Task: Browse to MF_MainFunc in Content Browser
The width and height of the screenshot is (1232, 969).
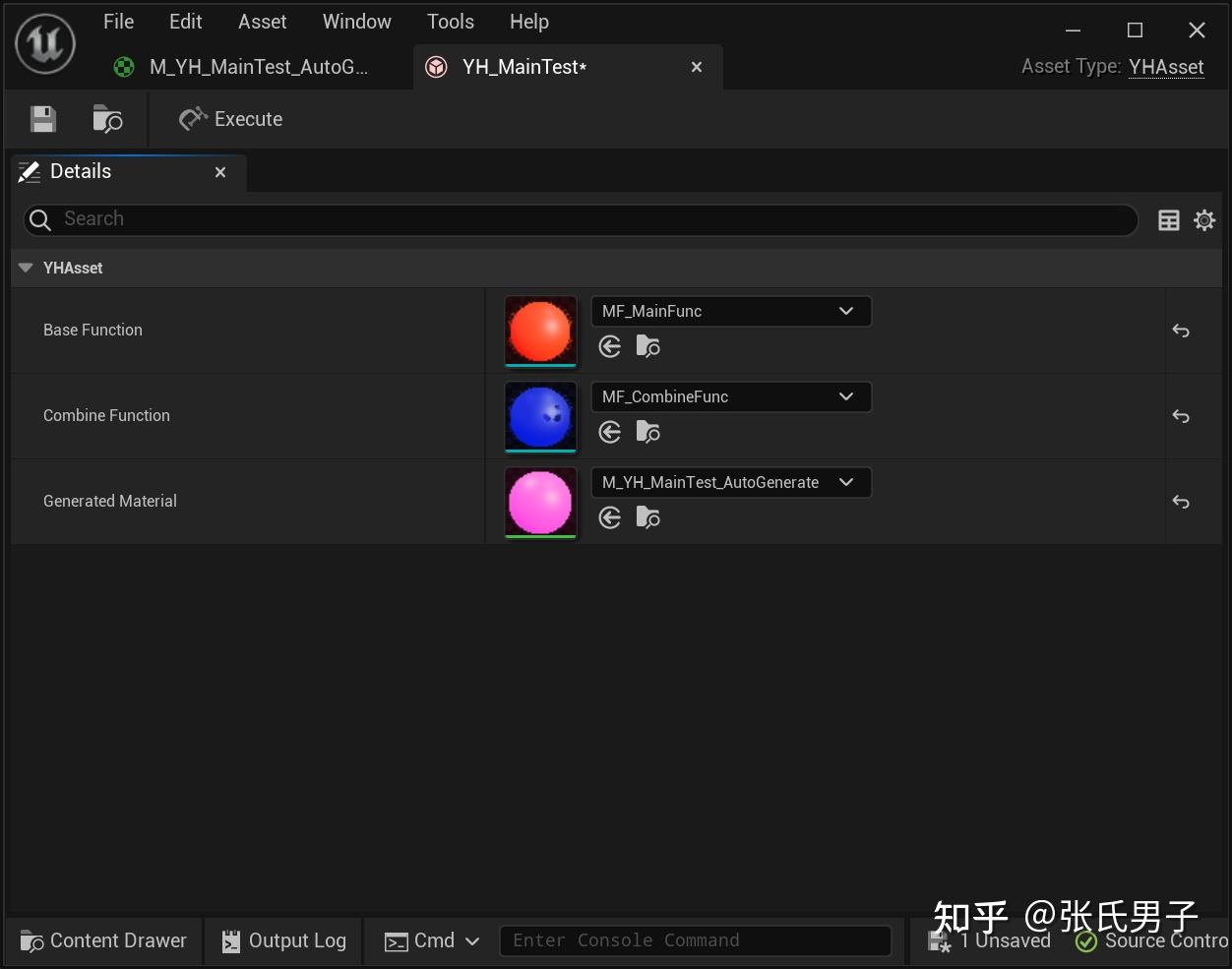Action: (647, 346)
